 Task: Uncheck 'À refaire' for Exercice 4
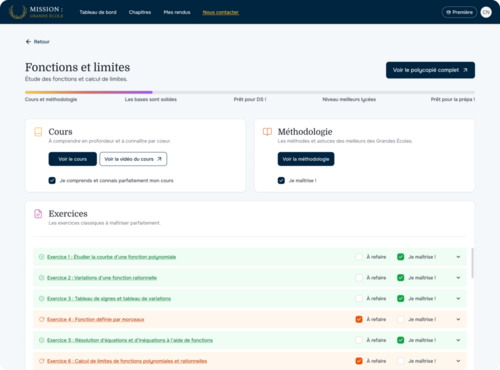point(359,319)
